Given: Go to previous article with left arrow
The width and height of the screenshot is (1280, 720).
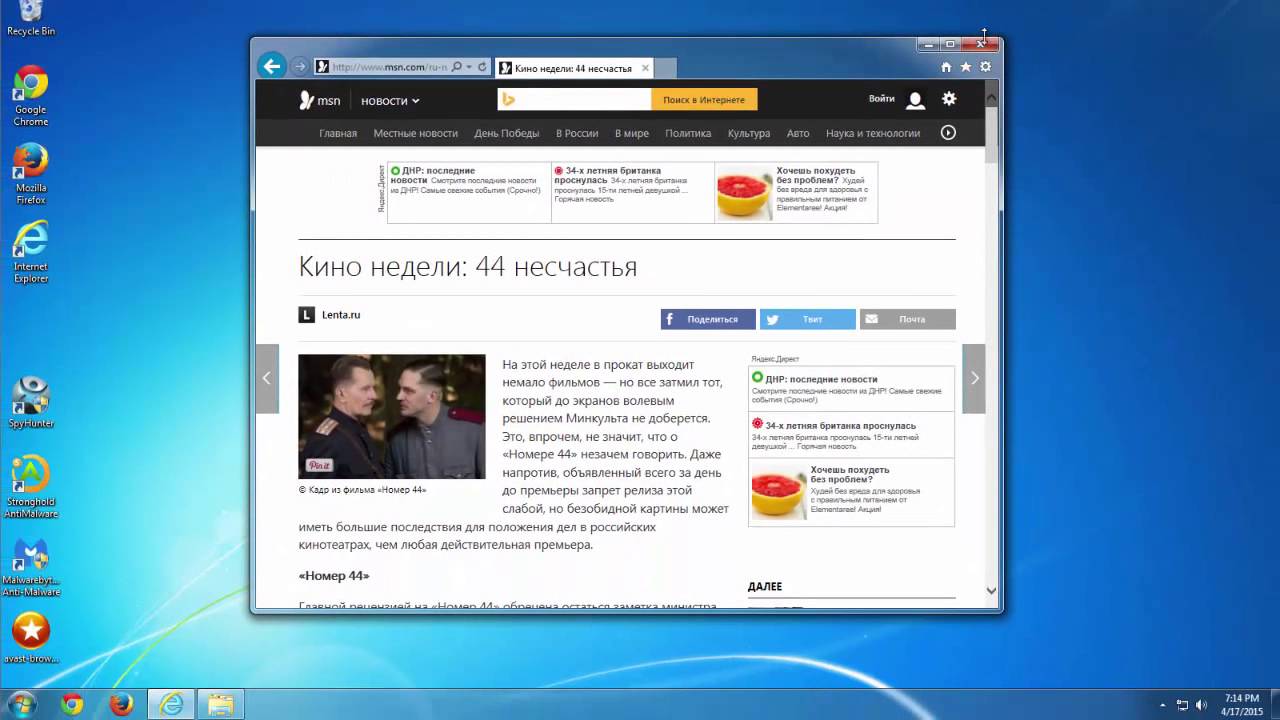Looking at the screenshot, I should (x=267, y=378).
